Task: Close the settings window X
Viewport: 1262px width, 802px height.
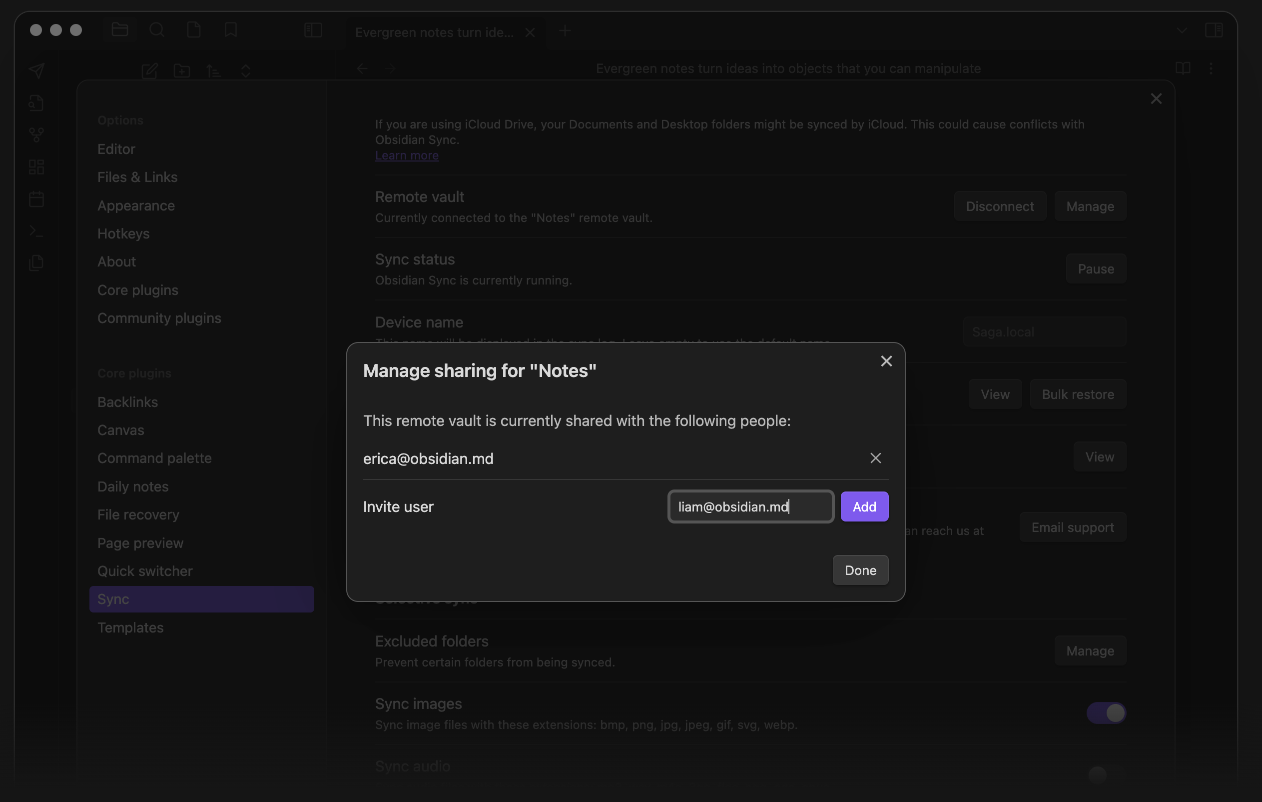Action: coord(1156,98)
